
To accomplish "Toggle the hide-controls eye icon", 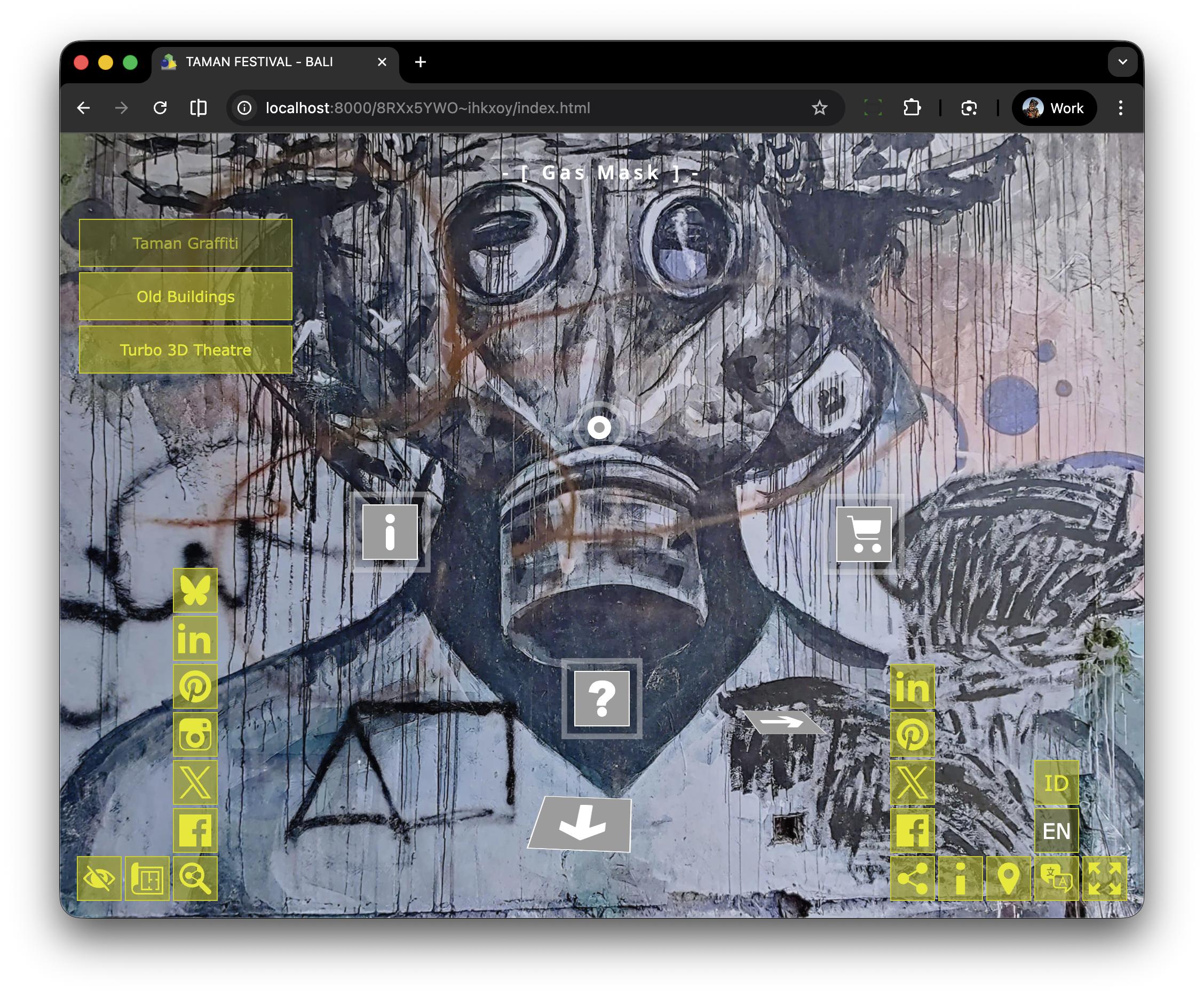I will (x=99, y=879).
